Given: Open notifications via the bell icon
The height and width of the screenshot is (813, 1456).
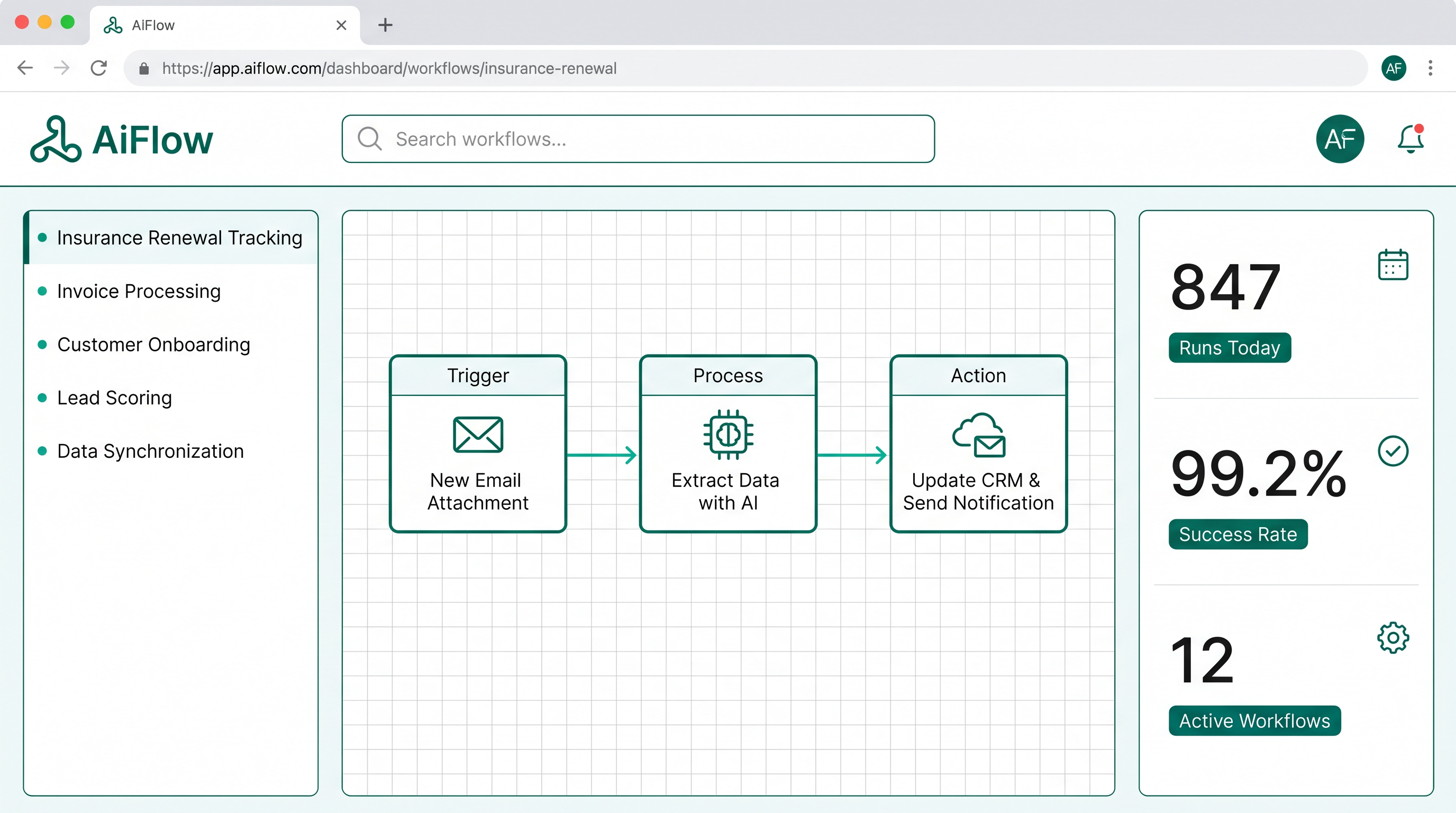Looking at the screenshot, I should click(1409, 139).
